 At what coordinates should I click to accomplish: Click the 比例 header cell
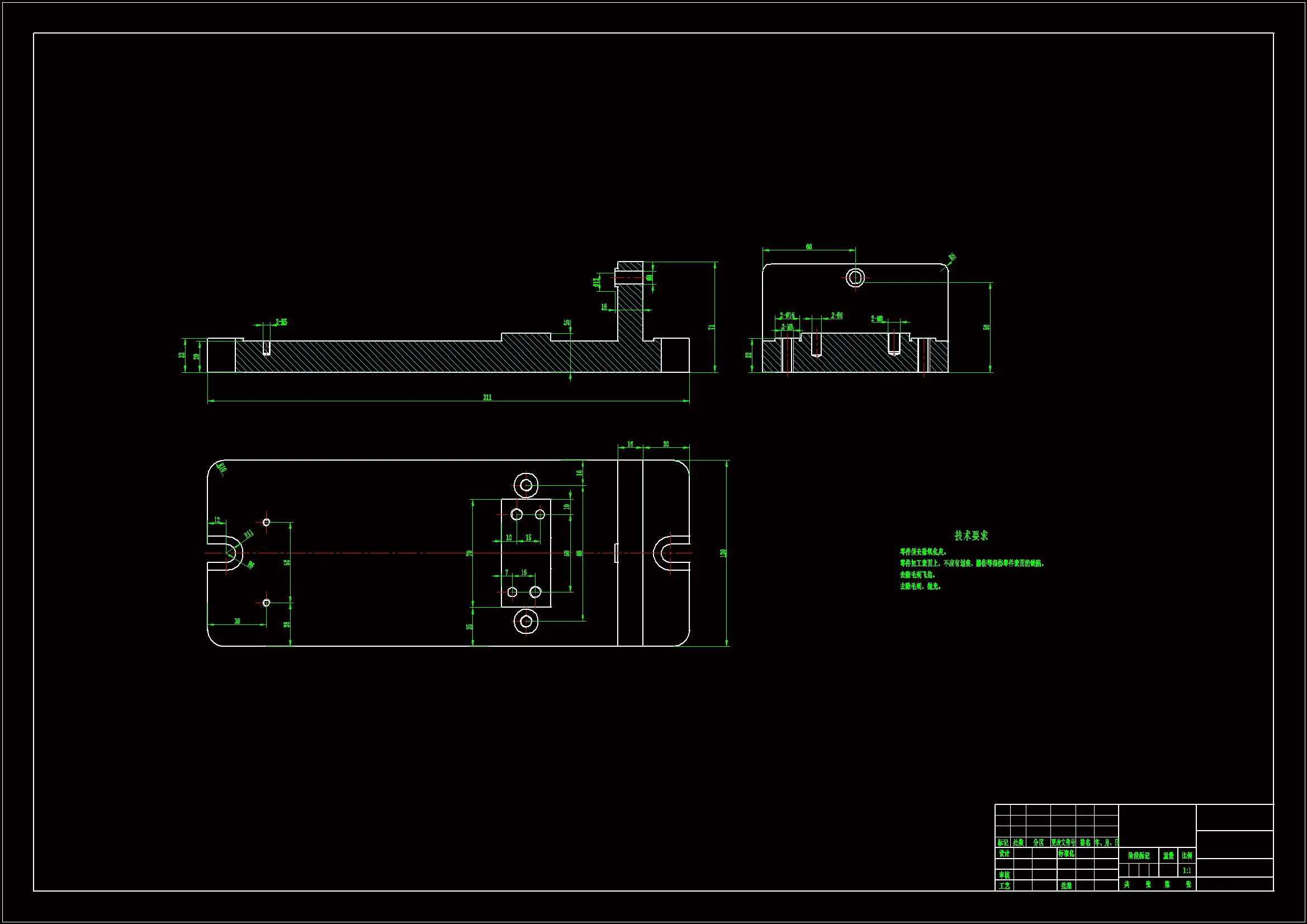tap(1187, 855)
